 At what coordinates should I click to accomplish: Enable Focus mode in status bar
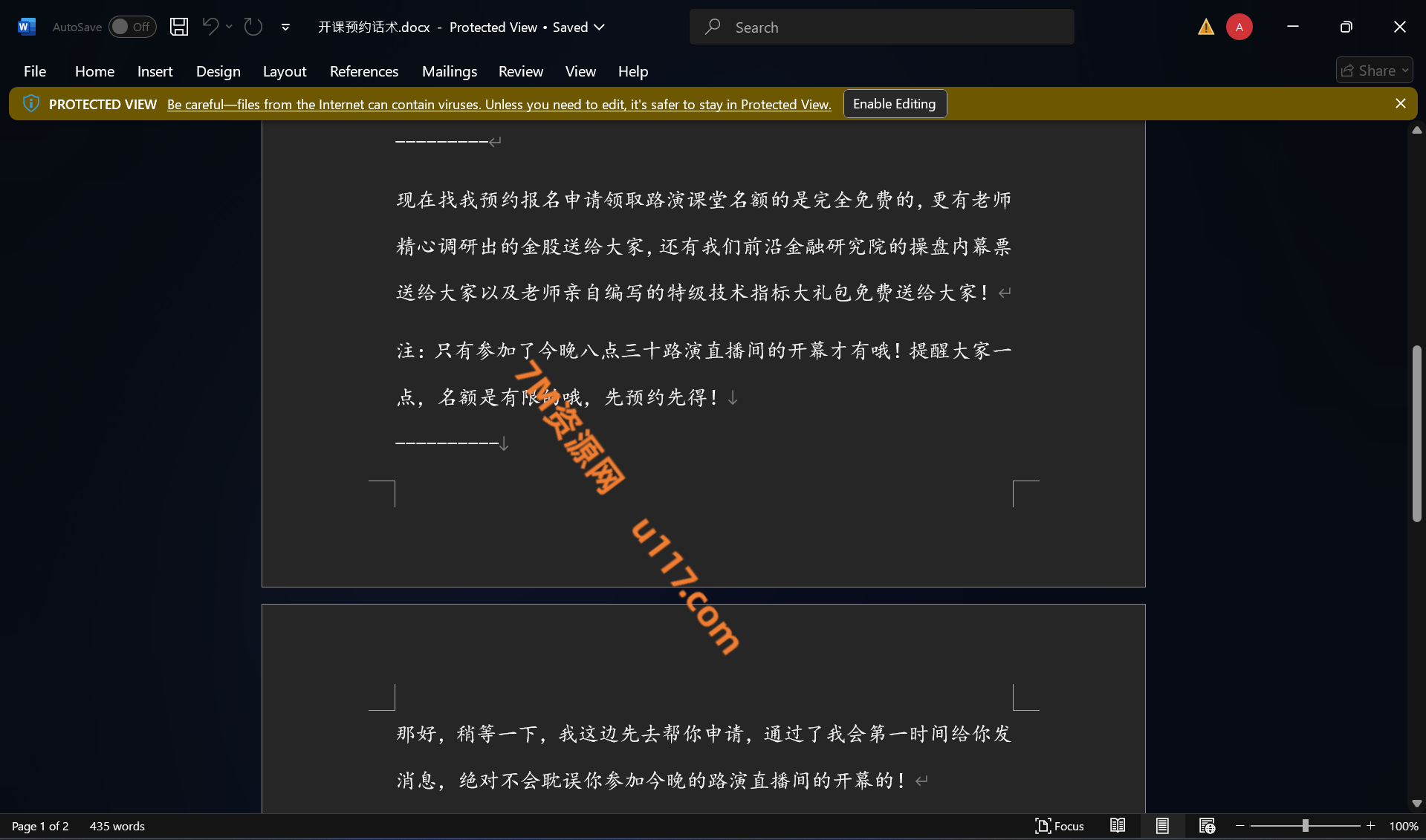[1059, 826]
